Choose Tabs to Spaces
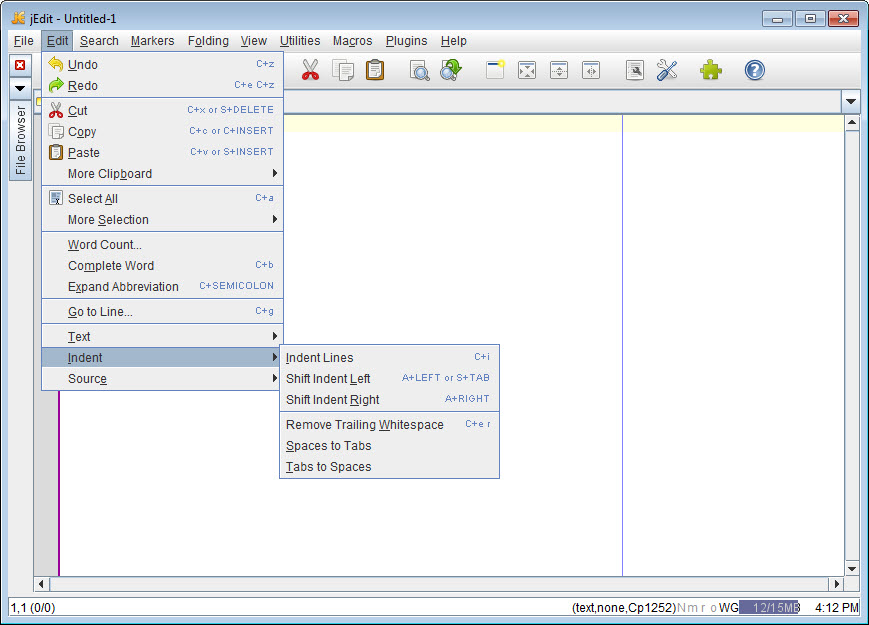Viewport: 869px width, 625px height. (389, 467)
